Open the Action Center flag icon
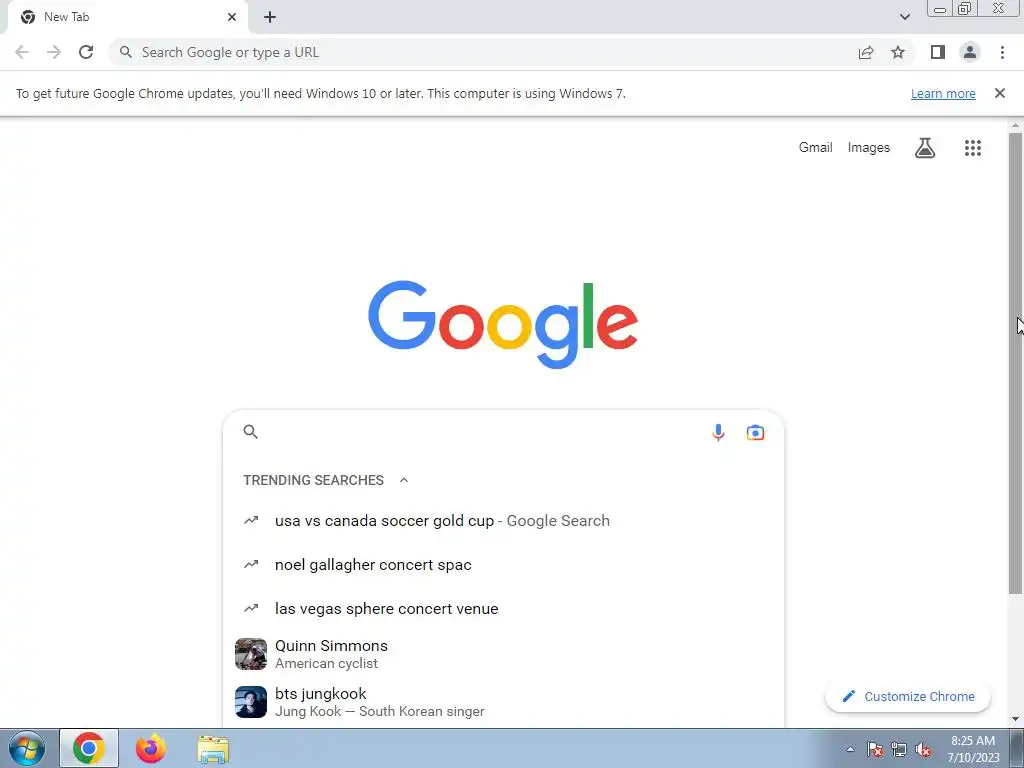Image resolution: width=1024 pixels, height=768 pixels. pyautogui.click(x=875, y=749)
